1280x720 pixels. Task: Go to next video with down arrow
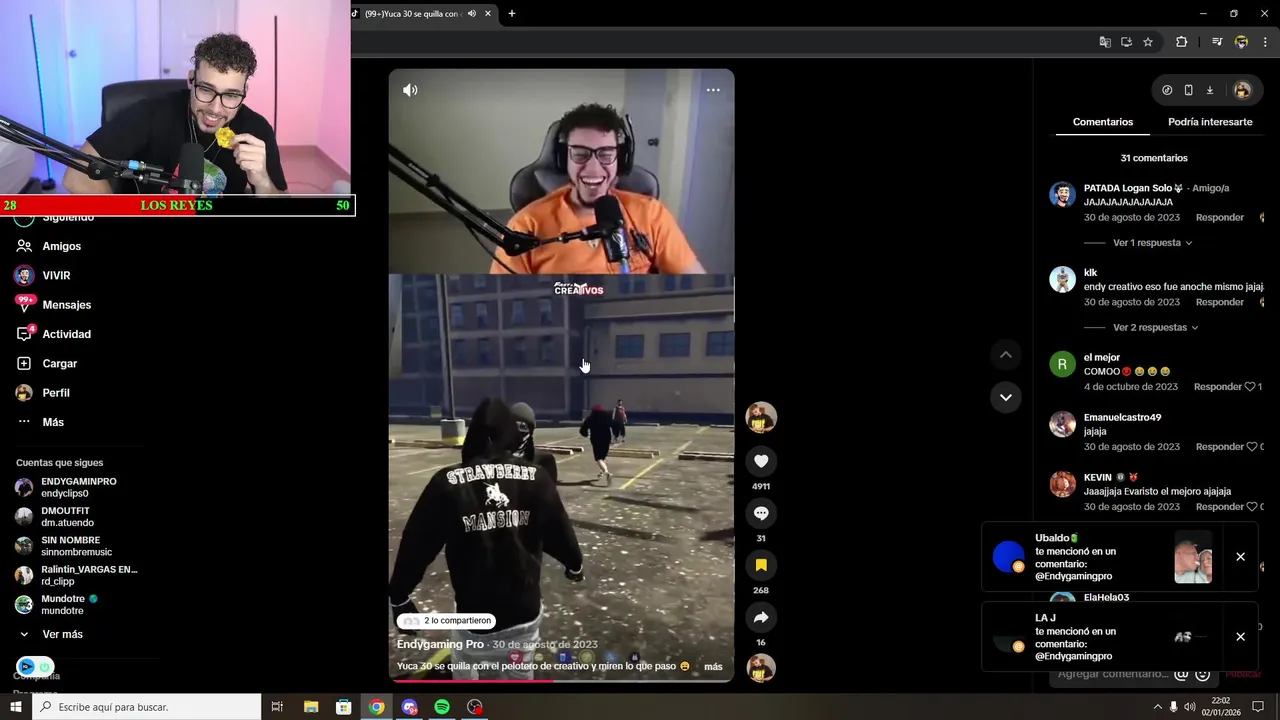1006,397
